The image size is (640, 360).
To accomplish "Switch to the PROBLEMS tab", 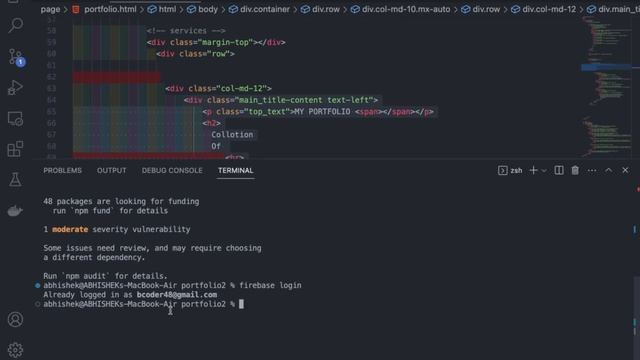I will pos(62,171).
